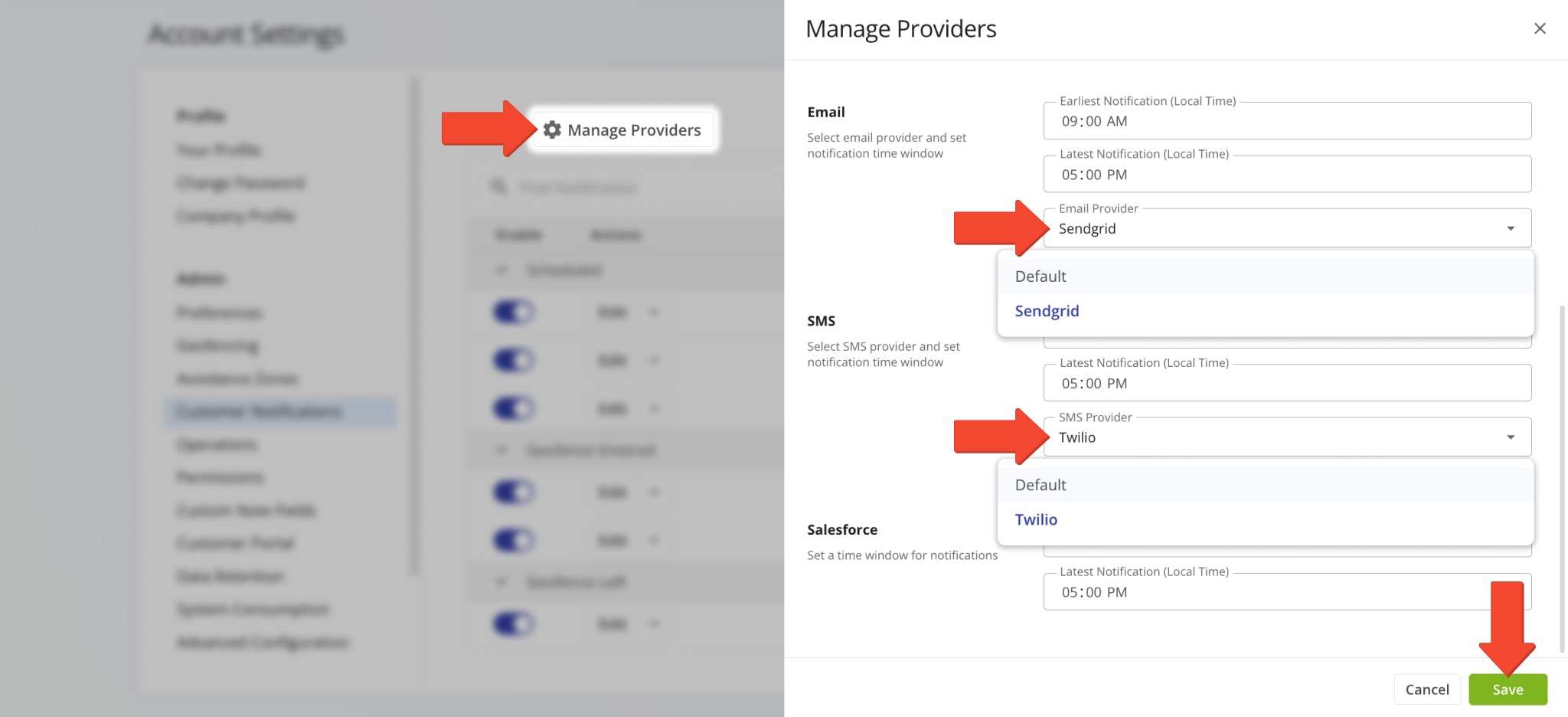Open the Manage Providers button
The width and height of the screenshot is (1568, 717).
pos(623,129)
